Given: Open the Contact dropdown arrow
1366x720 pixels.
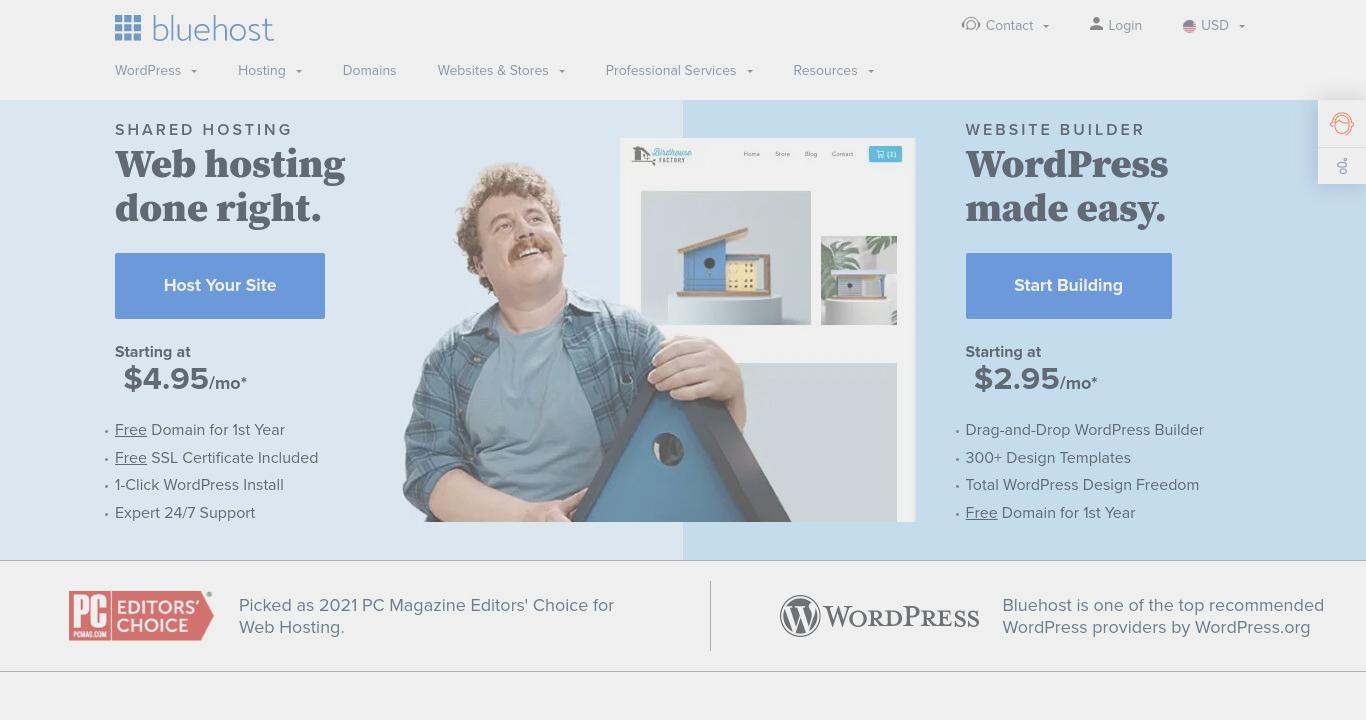Looking at the screenshot, I should pyautogui.click(x=1046, y=26).
